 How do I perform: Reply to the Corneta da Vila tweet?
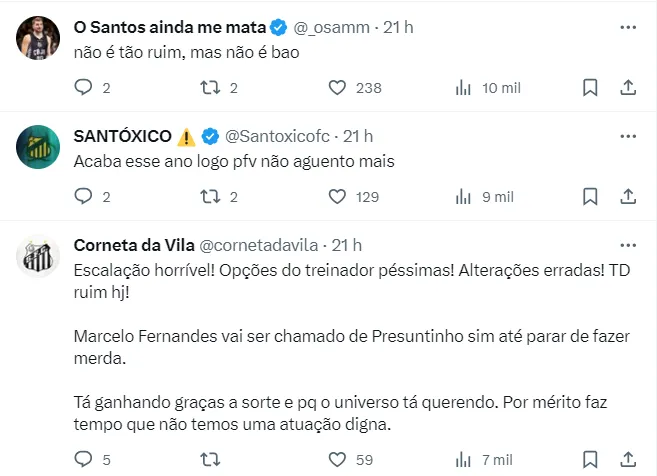click(x=83, y=459)
